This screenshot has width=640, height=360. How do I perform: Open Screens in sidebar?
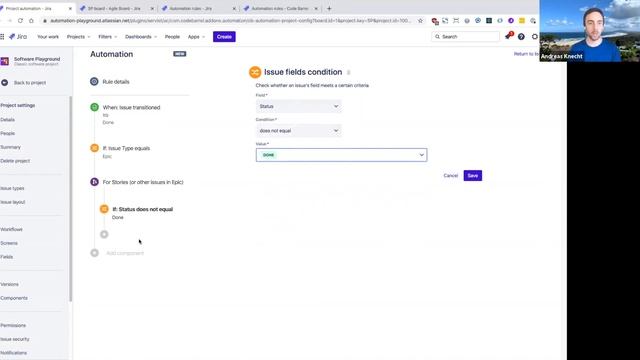coord(9,243)
